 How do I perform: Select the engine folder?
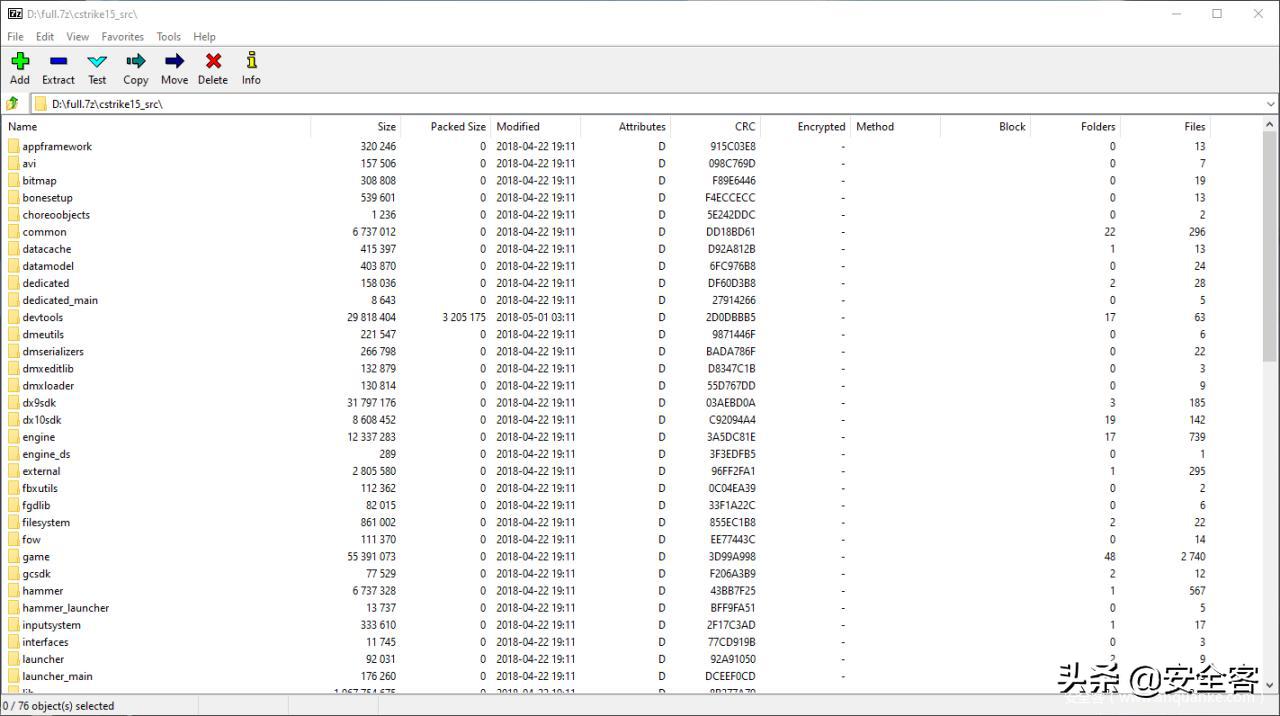click(x=39, y=437)
